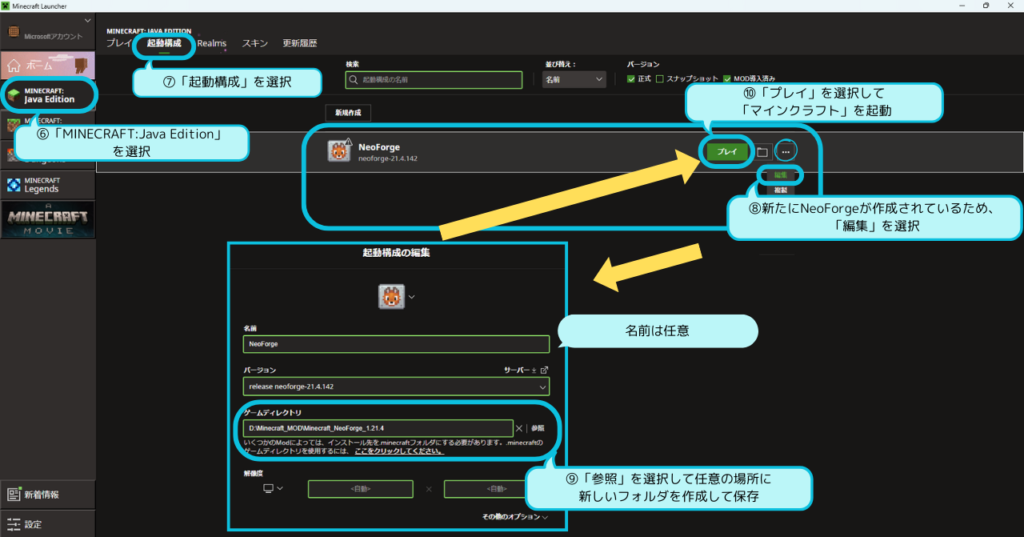Open 設定 settings in sidebar
Screen dimensions: 1024x537
pyautogui.click(x=48, y=524)
